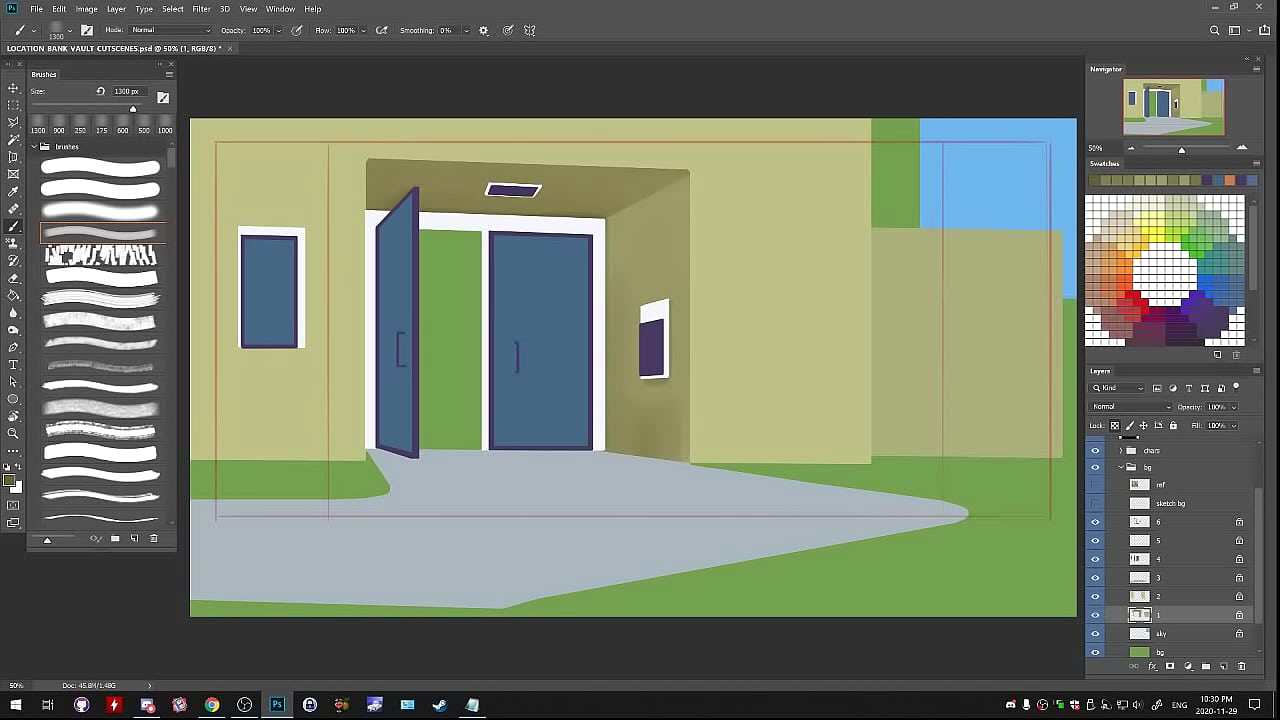
Task: Activate the Type tool
Action: (x=13, y=365)
